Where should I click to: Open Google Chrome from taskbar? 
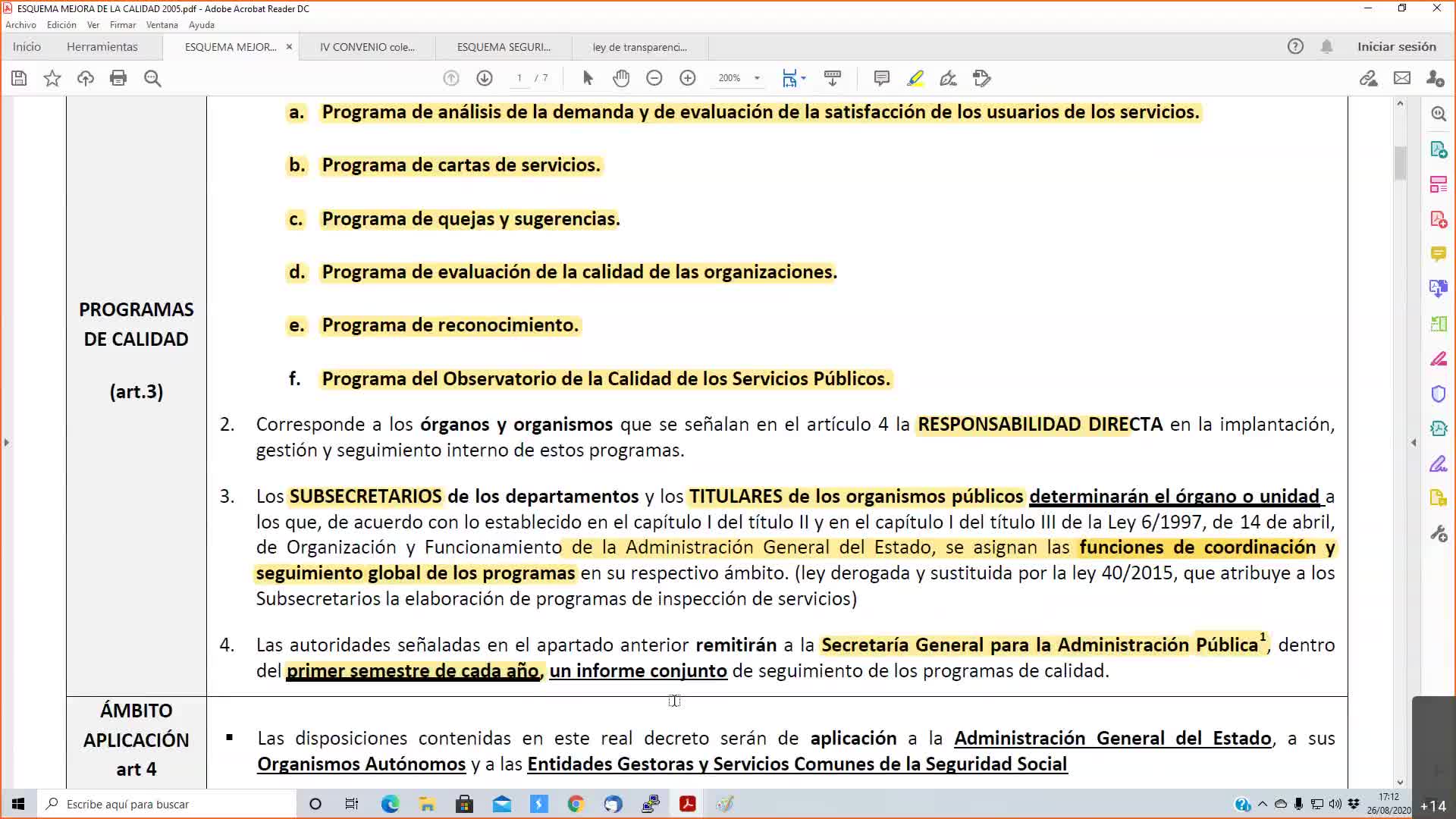click(576, 804)
